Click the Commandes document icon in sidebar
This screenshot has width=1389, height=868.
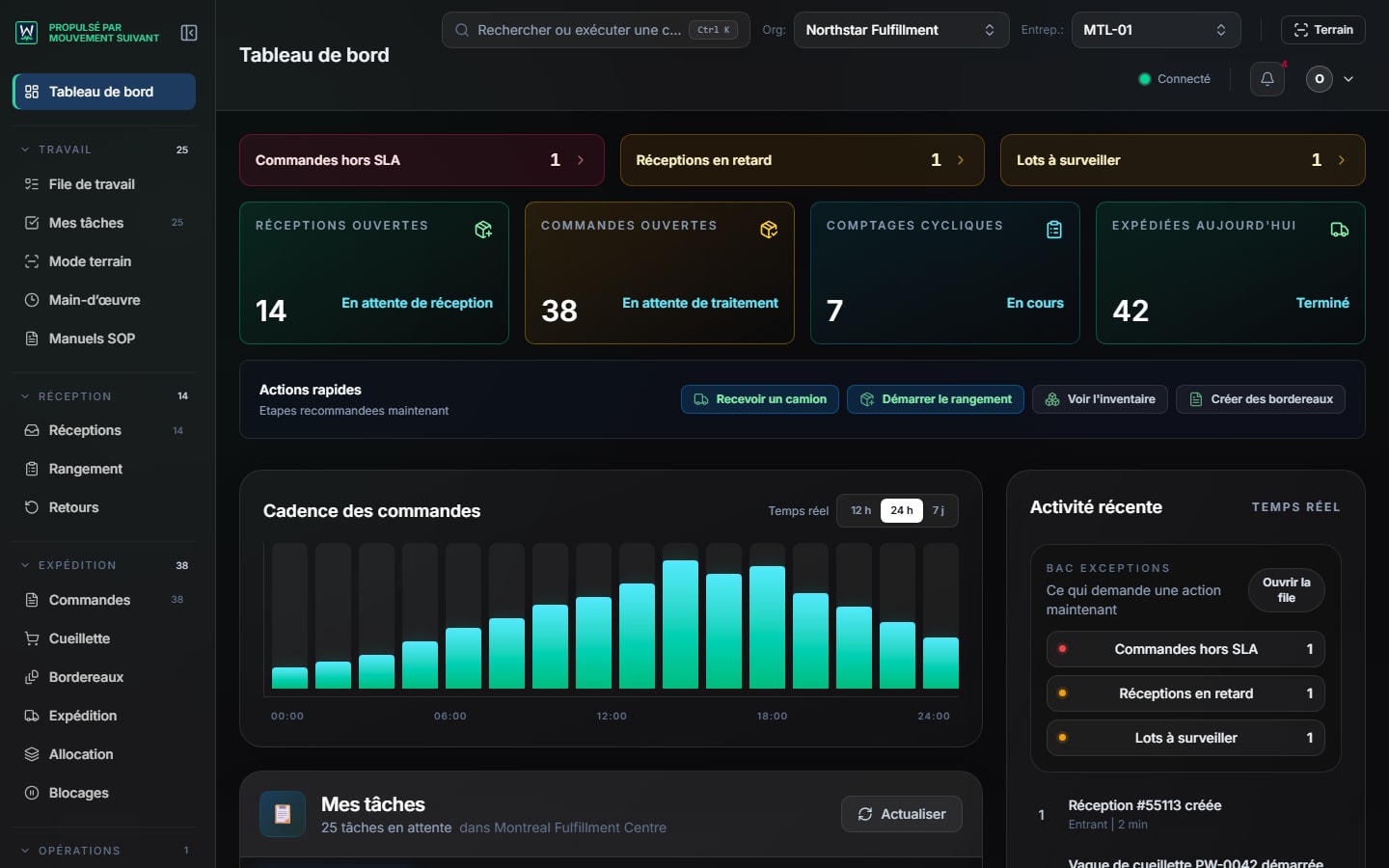click(32, 600)
